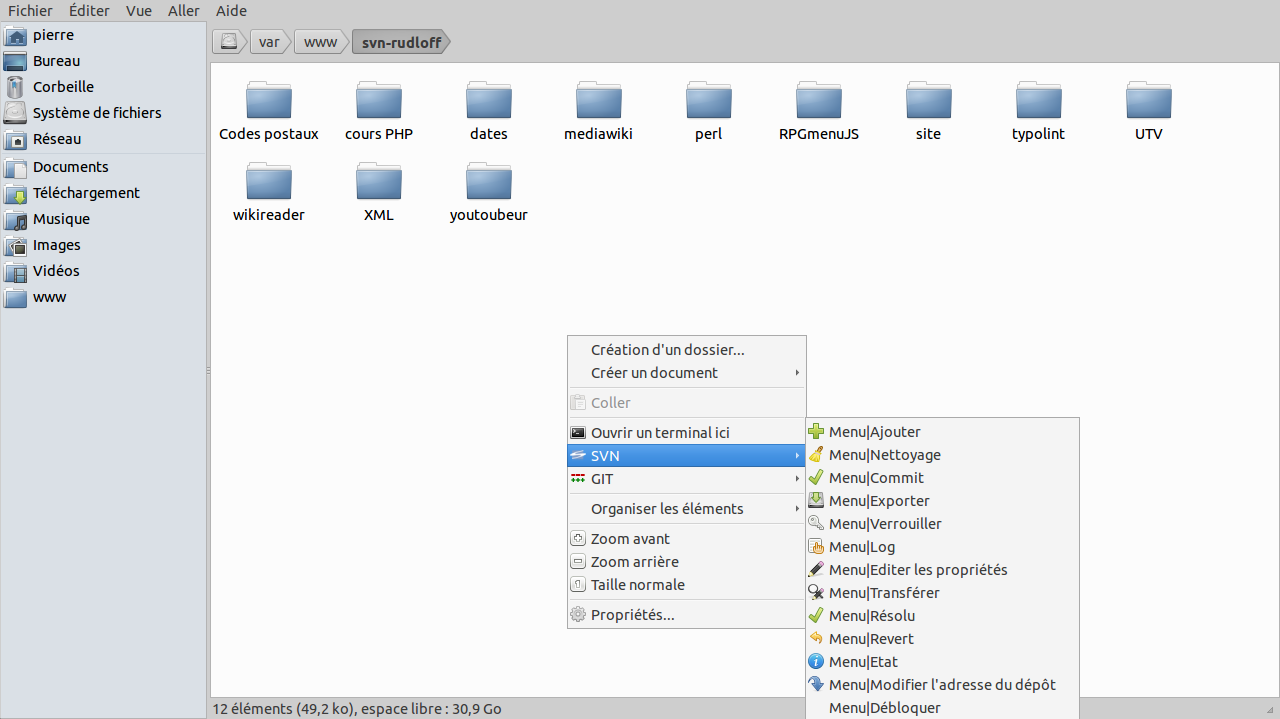This screenshot has height=719, width=1280.
Task: Click the sidebar resize handle
Action: 208,370
